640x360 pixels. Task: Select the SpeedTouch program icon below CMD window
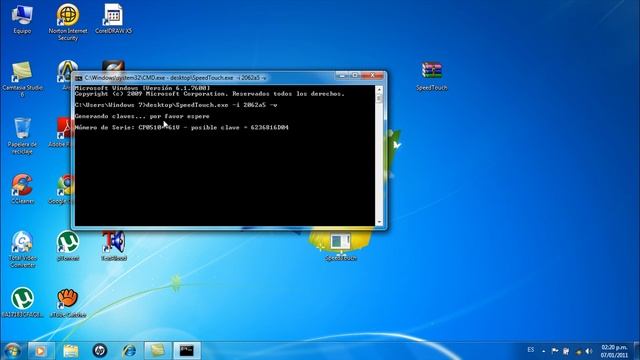coord(341,247)
